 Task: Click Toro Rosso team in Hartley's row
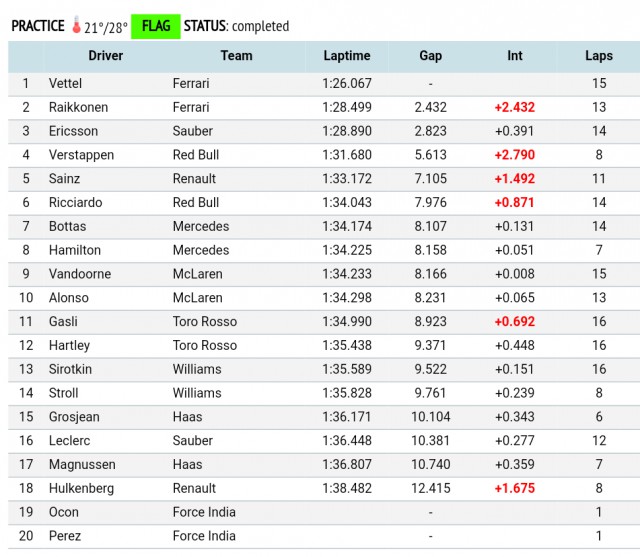(x=204, y=346)
